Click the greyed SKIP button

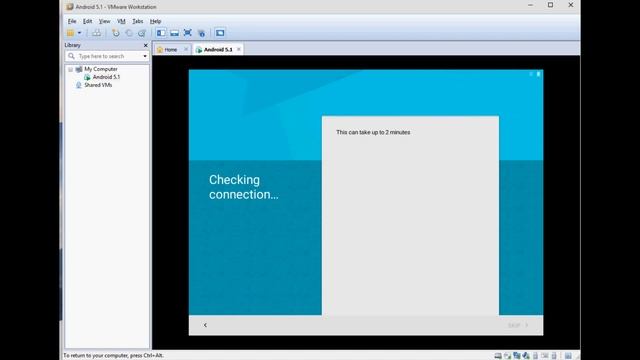(518, 325)
